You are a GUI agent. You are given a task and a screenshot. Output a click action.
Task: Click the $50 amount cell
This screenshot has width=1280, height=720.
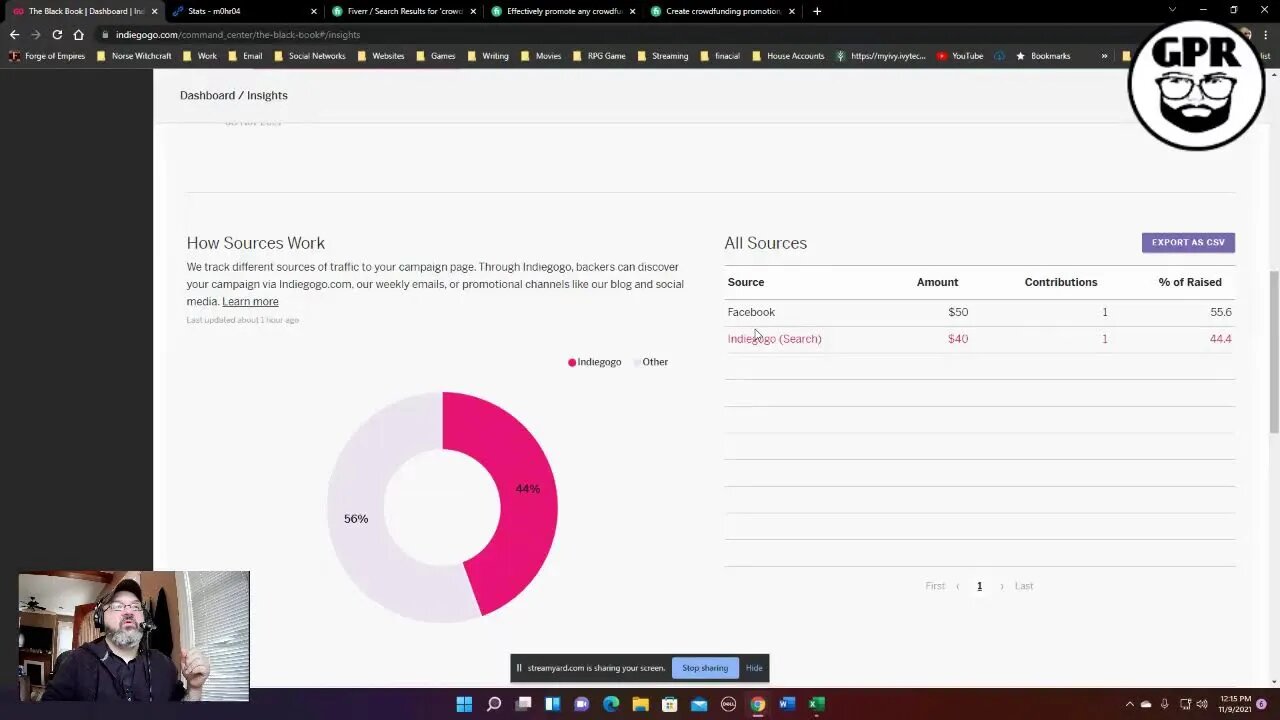coord(958,312)
